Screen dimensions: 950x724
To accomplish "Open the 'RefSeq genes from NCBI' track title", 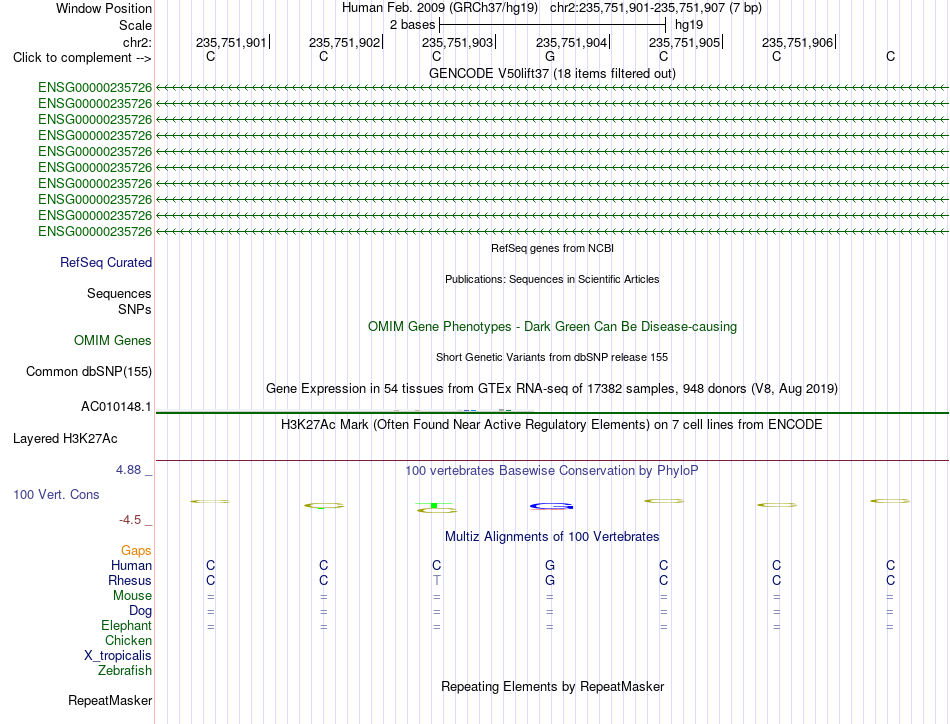I will 552,248.
